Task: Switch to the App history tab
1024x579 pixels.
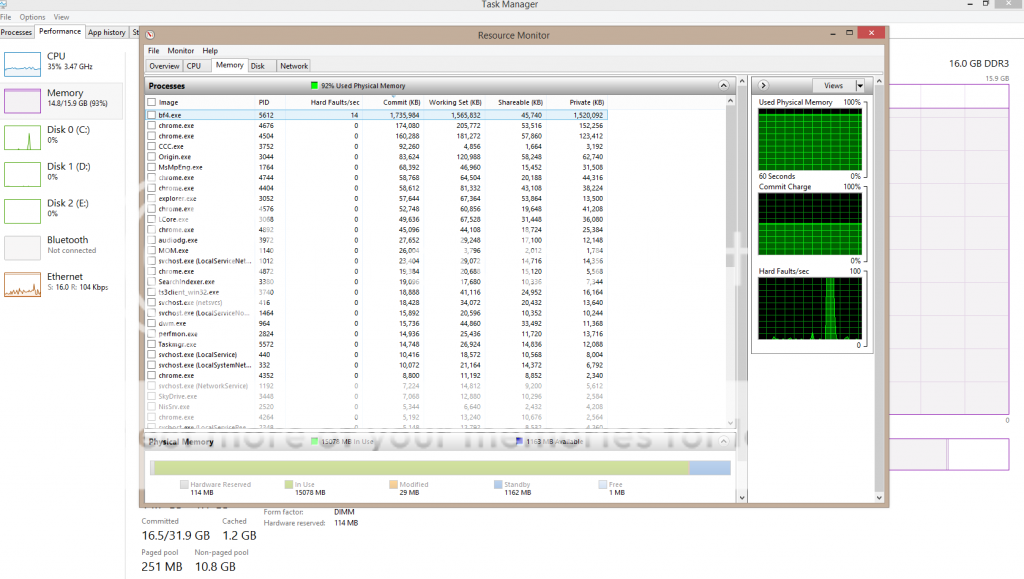Action: pyautogui.click(x=107, y=32)
